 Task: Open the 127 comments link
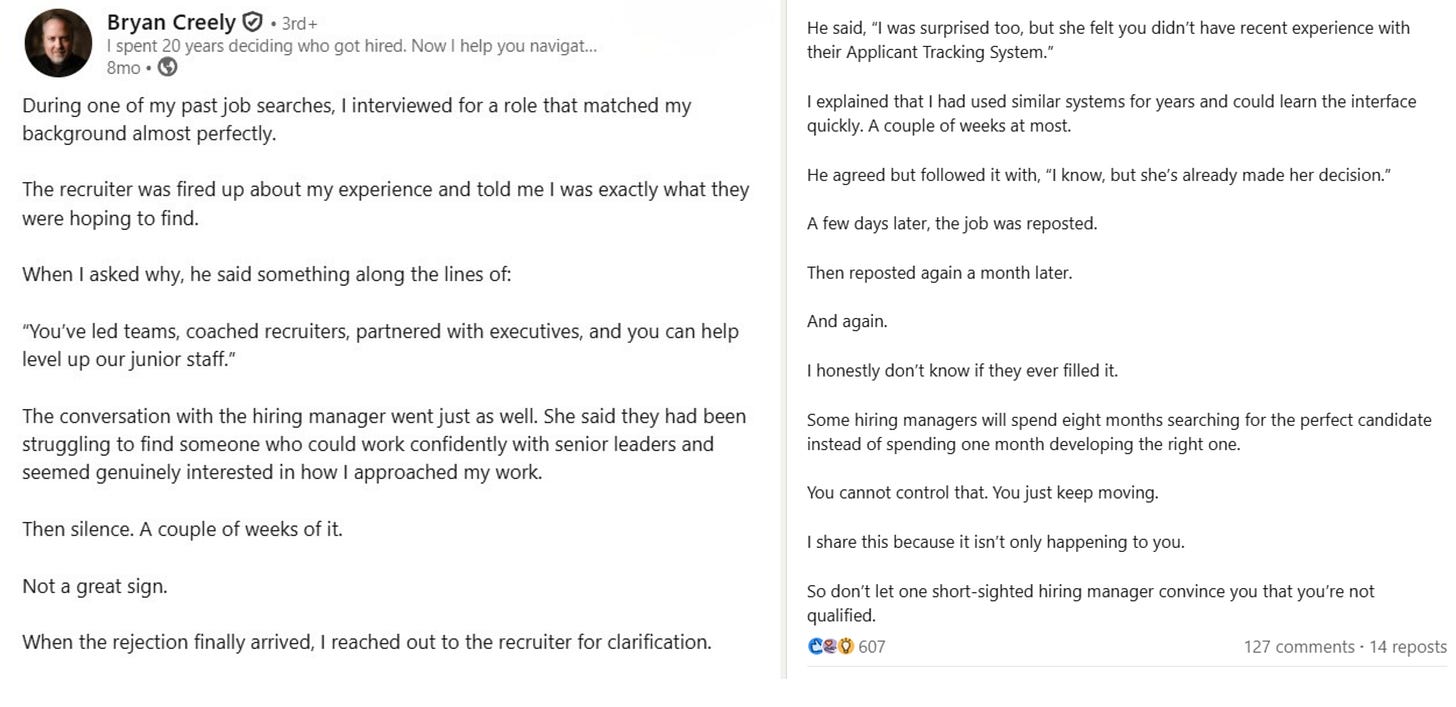tap(1299, 647)
